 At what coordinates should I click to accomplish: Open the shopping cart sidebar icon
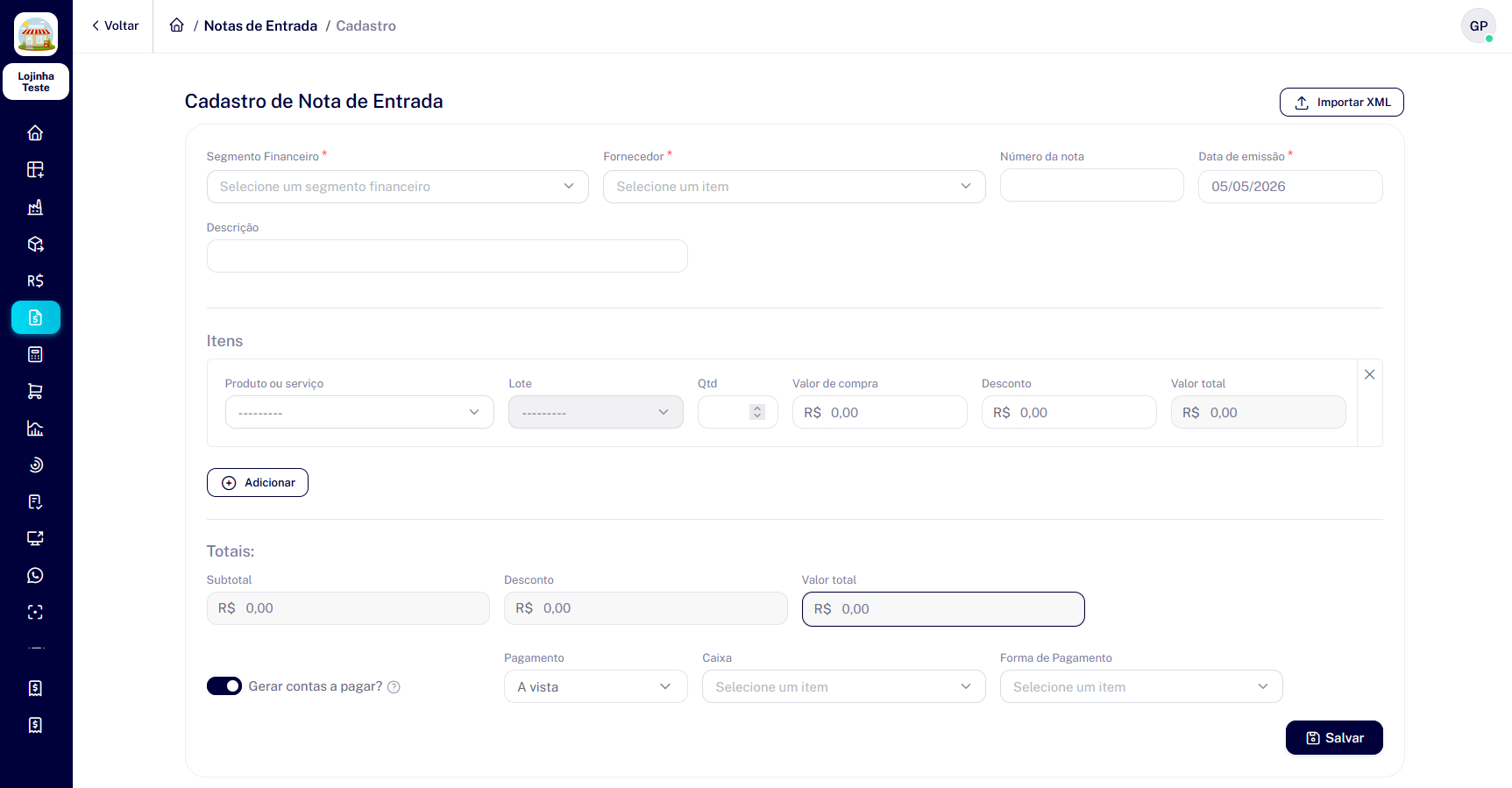(x=35, y=391)
